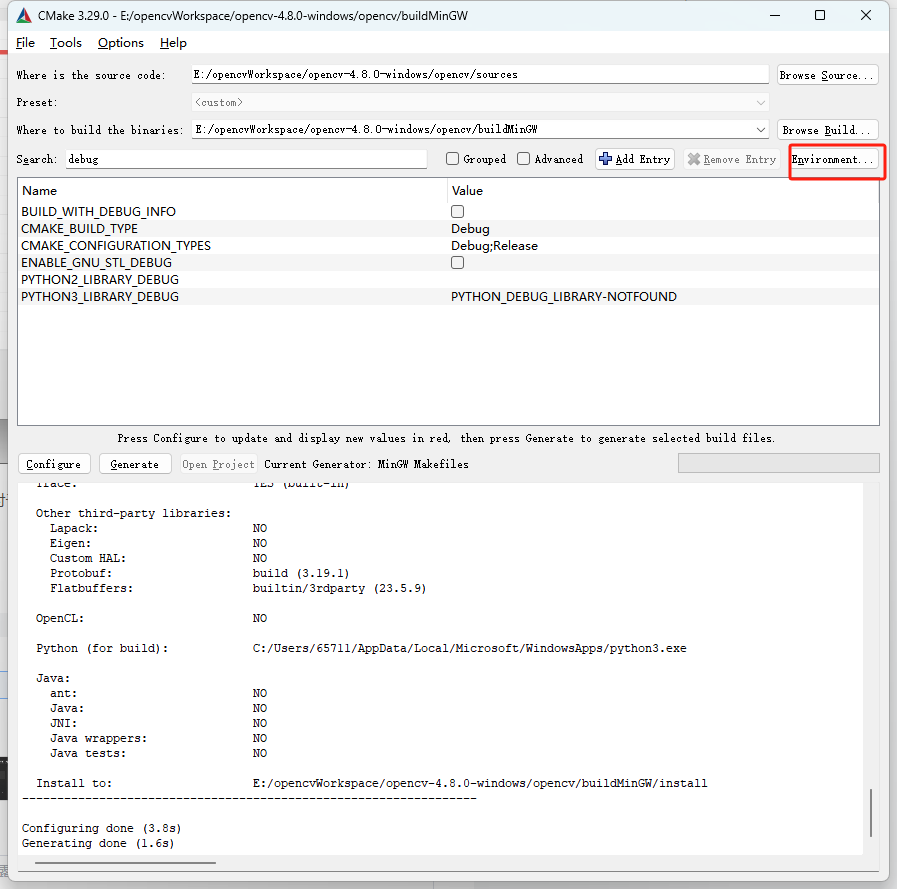
Task: Edit the PYTHON_DEBUG_LIBRARY-NOTFOUND value
Action: pyautogui.click(x=563, y=297)
